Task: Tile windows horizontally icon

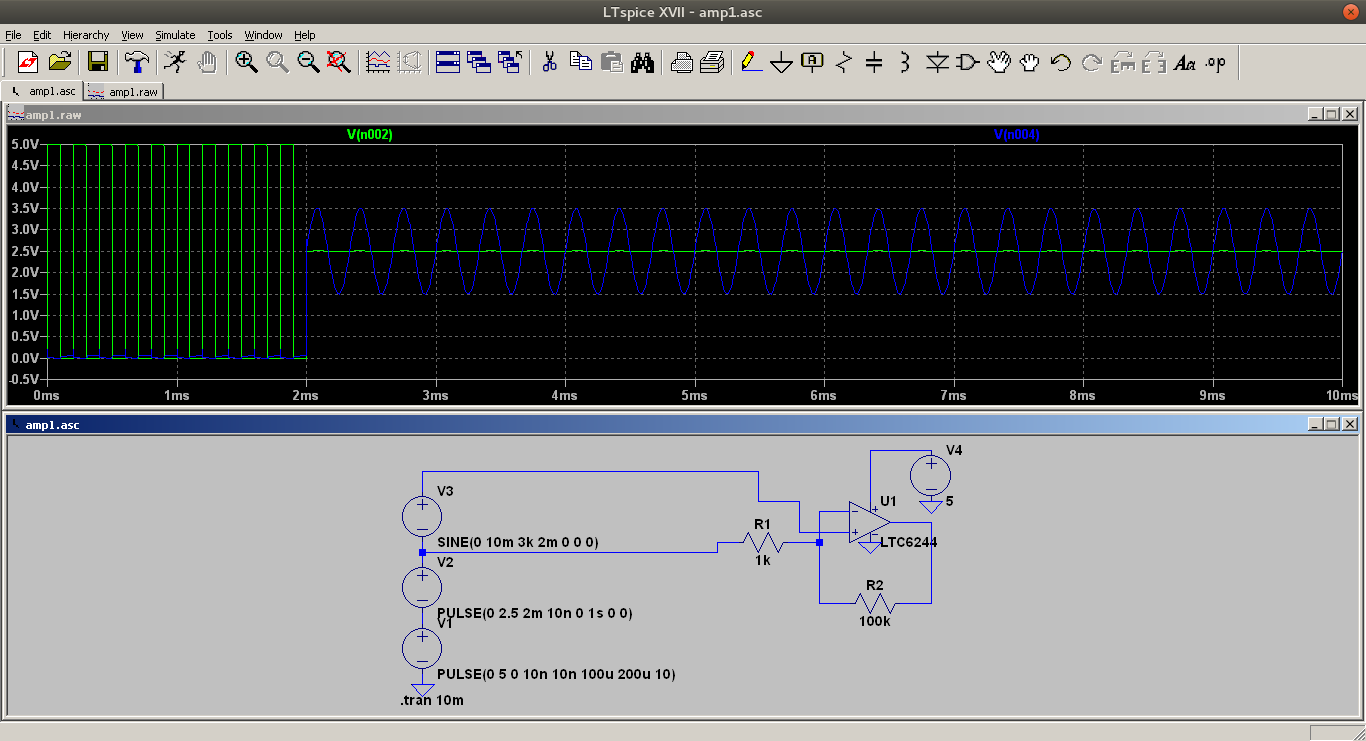Action: point(448,62)
